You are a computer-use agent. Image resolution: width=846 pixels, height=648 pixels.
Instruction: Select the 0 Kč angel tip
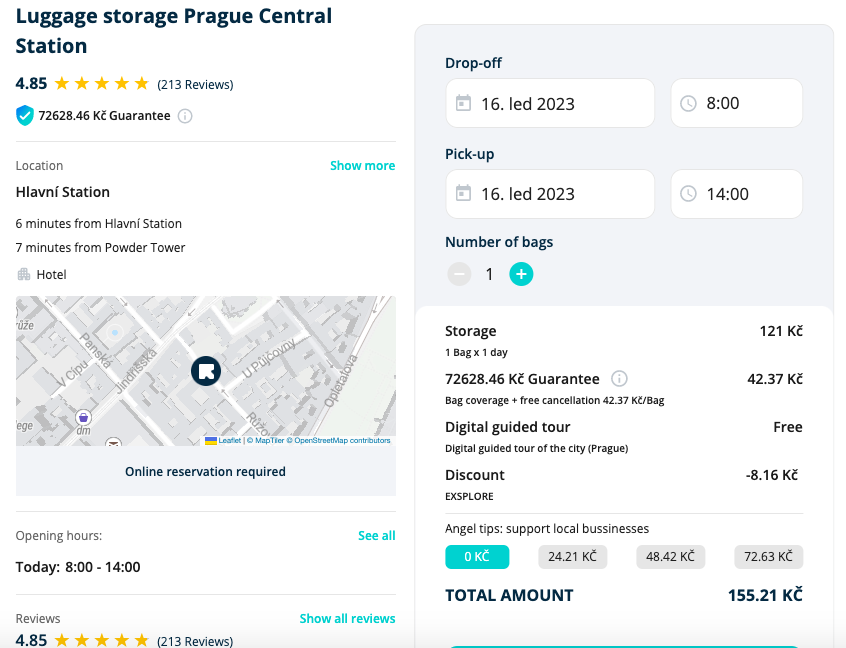[477, 557]
